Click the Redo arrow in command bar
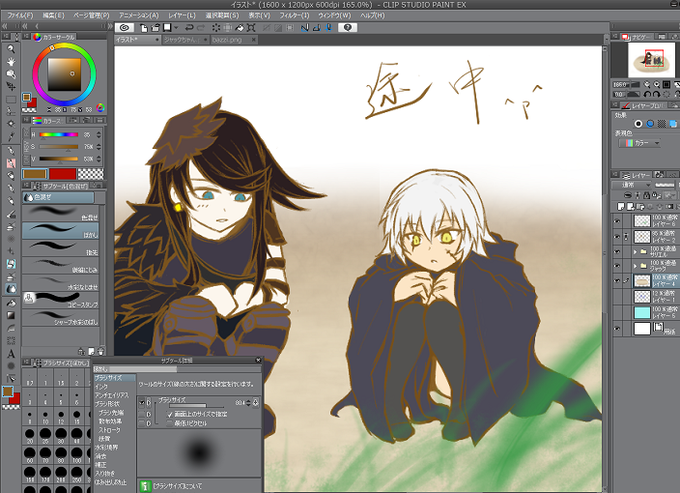Viewport: 680px width, 493px height. [201, 28]
